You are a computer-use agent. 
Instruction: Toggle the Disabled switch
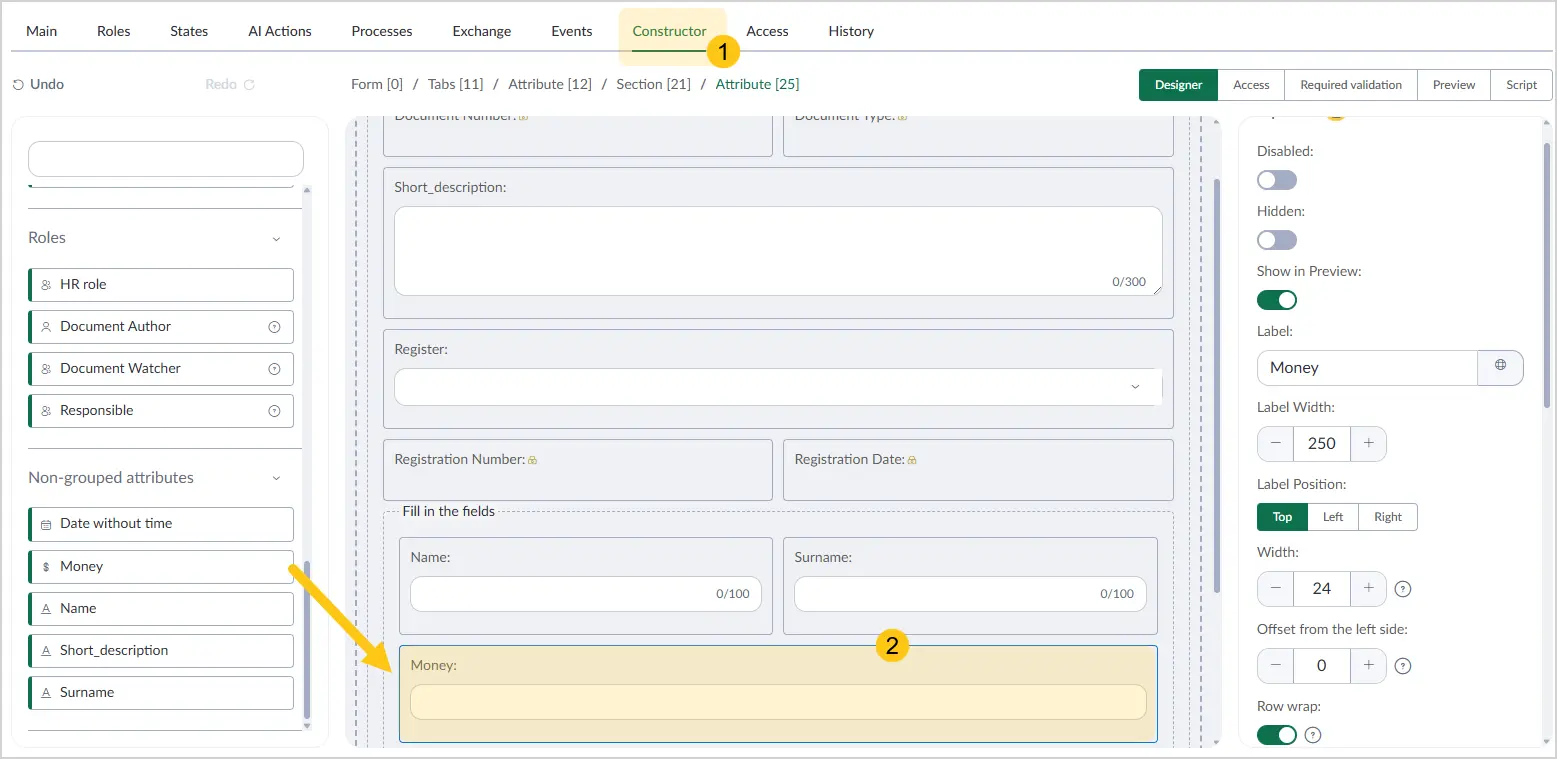tap(1277, 180)
